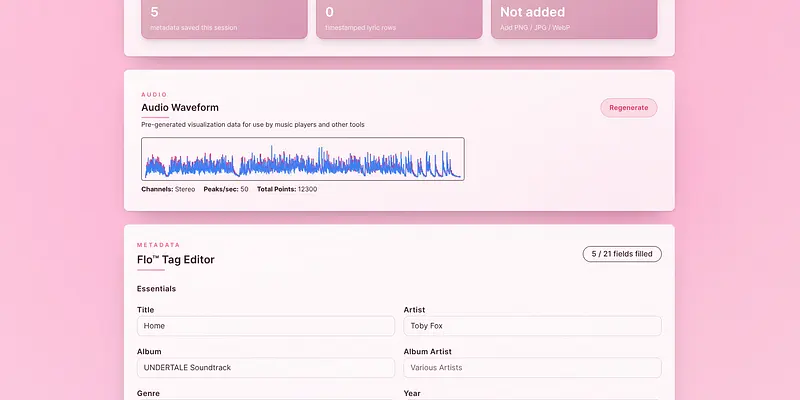The height and width of the screenshot is (400, 800).
Task: Select the Album field with UNDERTALE Soundtrack
Action: [266, 367]
